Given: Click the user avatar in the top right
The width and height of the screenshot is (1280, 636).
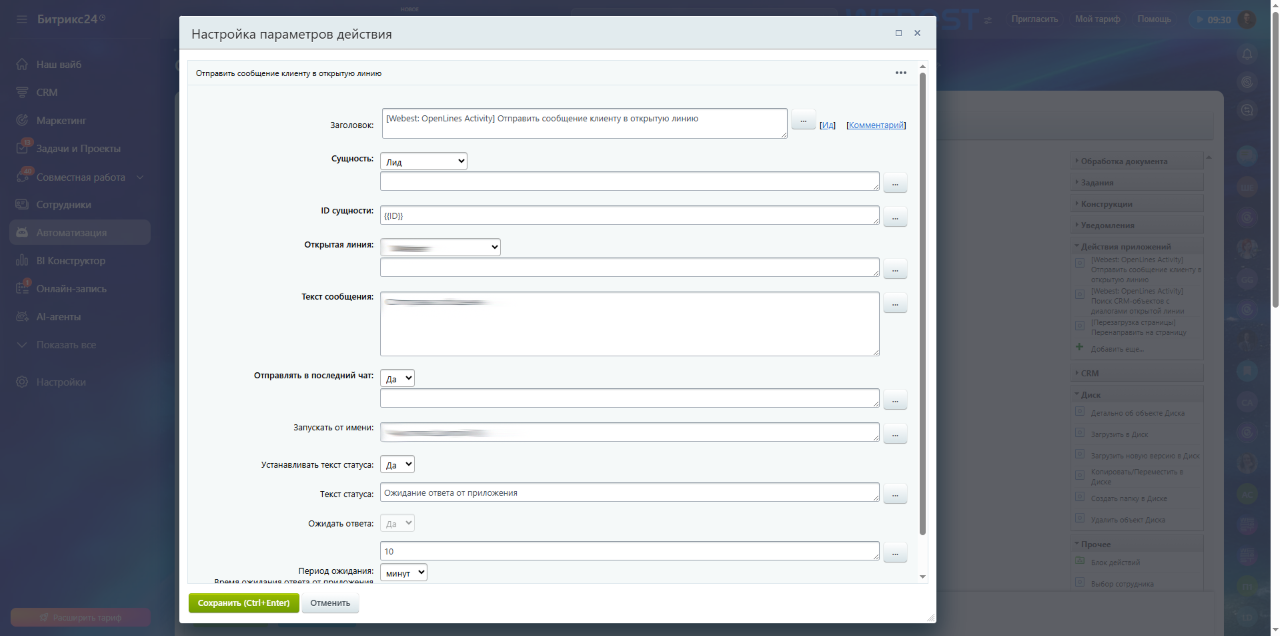Looking at the screenshot, I should pyautogui.click(x=1247, y=19).
